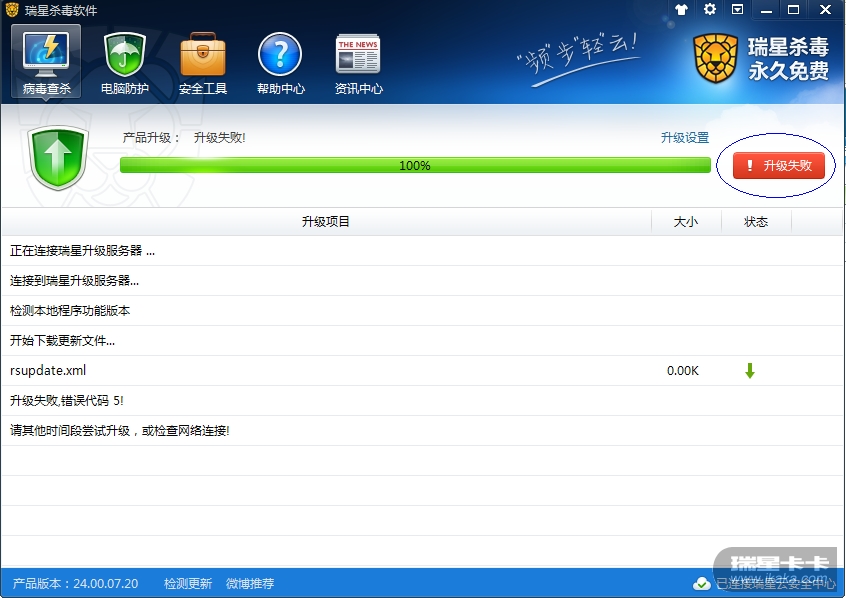Click the skin-change shirt icon

click(x=681, y=9)
